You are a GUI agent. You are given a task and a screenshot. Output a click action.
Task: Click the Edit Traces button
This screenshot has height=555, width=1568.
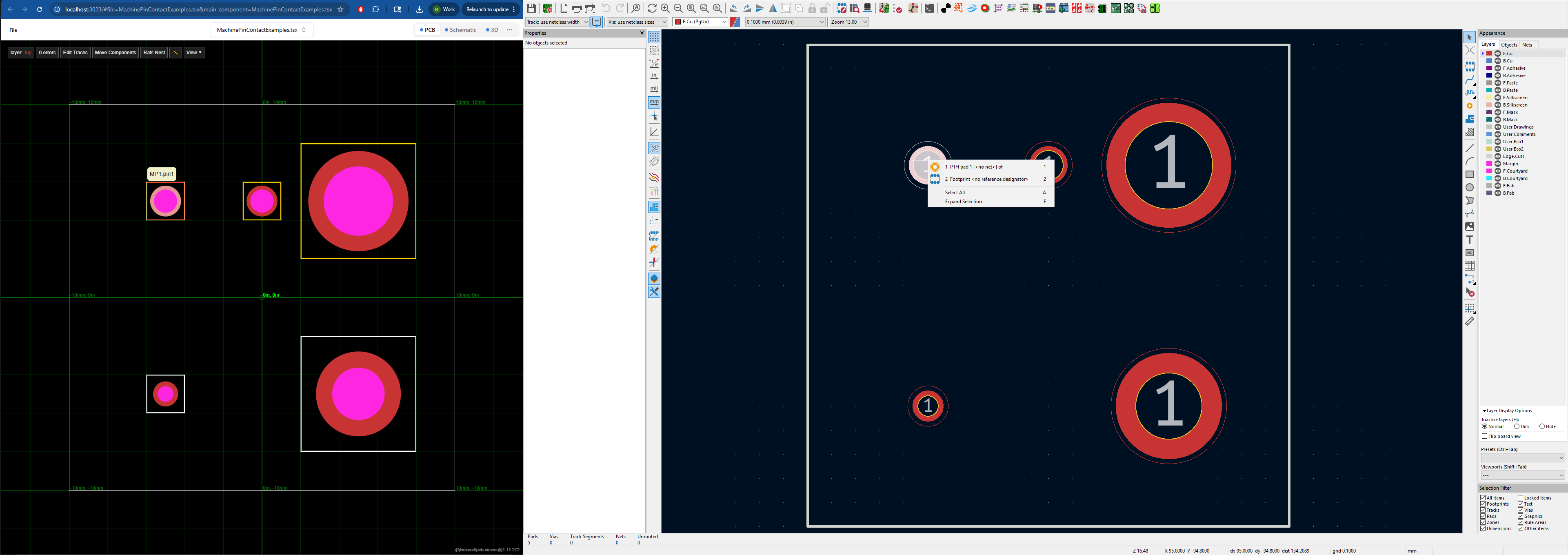coord(76,53)
